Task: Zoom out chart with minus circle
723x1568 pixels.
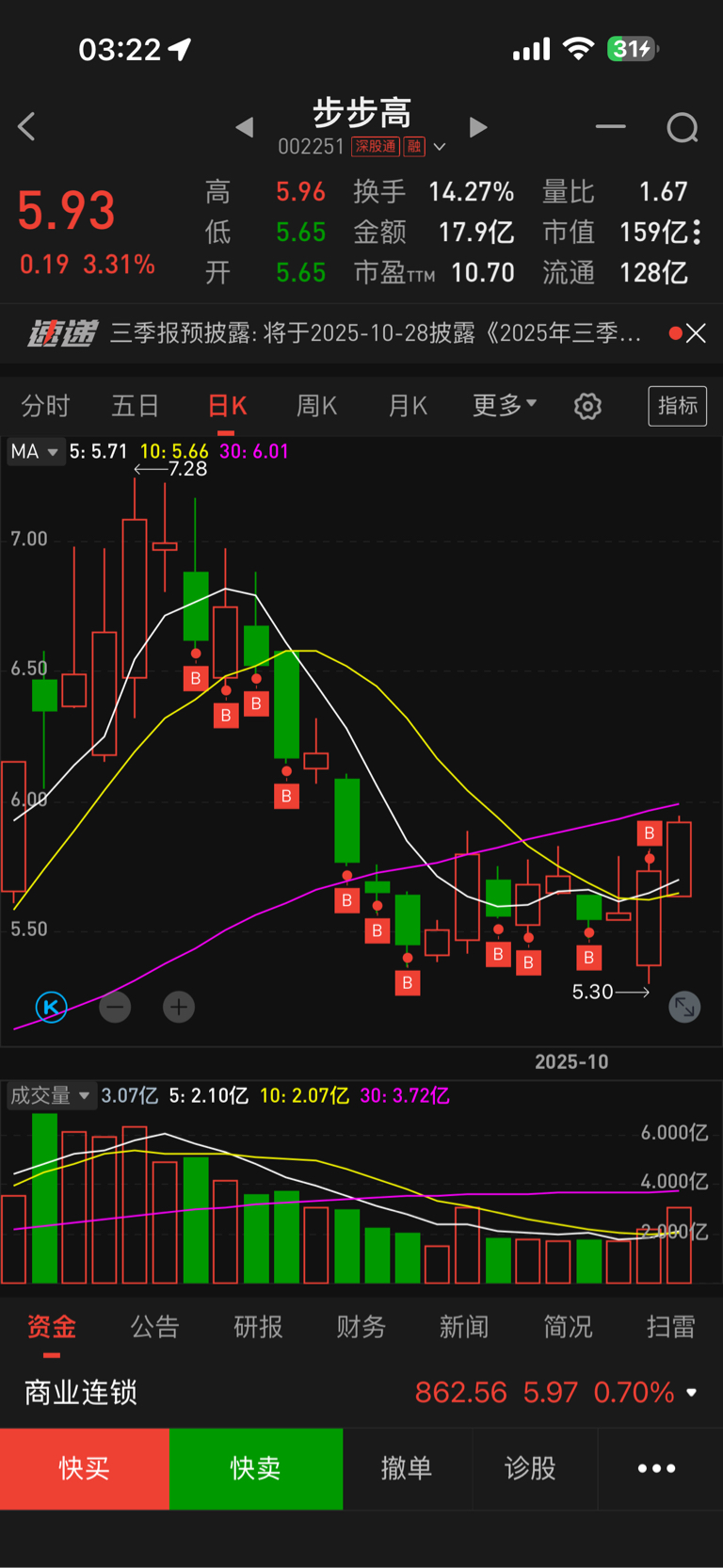Action: 115,1007
